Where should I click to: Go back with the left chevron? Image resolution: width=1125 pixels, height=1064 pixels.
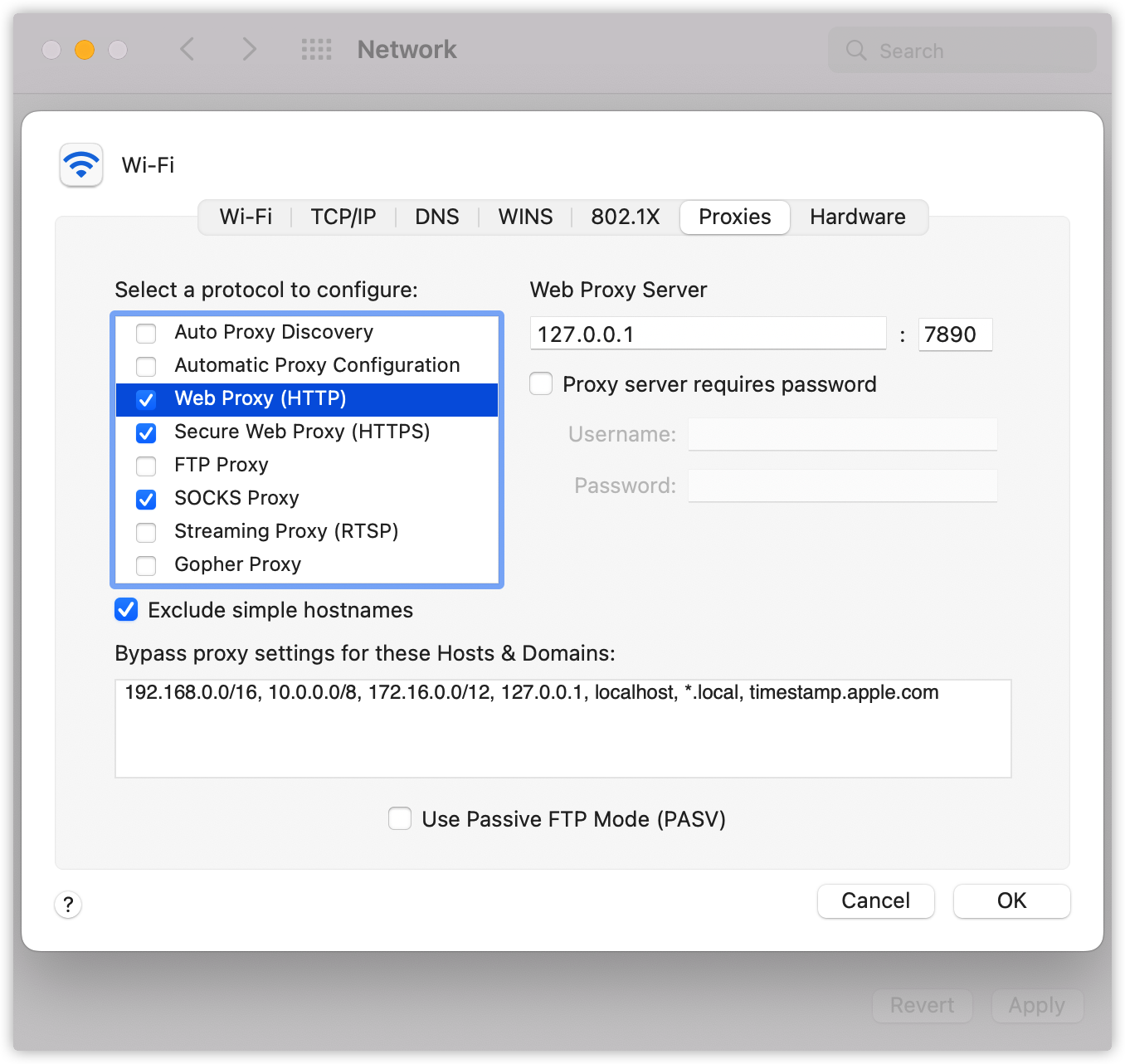(x=187, y=50)
